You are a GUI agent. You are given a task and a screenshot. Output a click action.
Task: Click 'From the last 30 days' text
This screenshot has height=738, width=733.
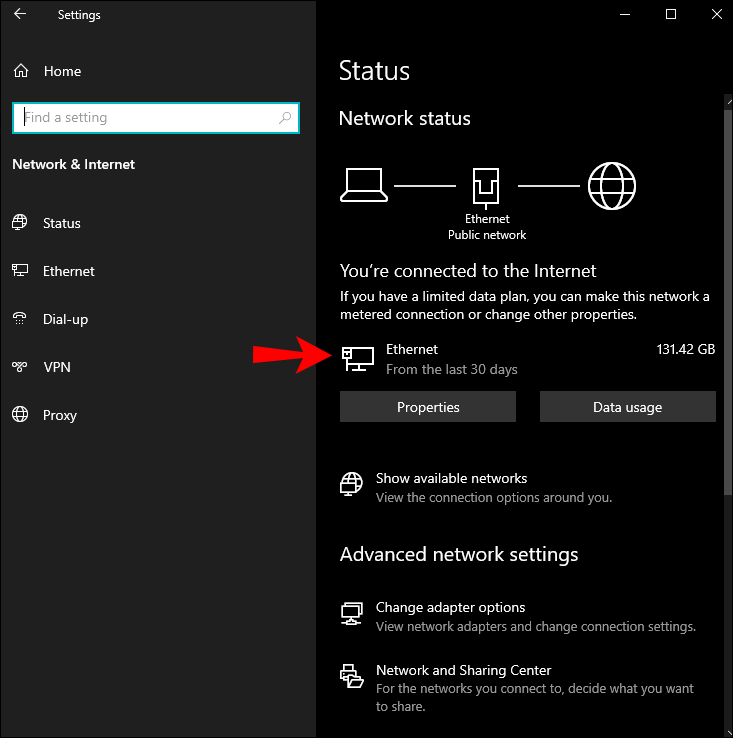tap(451, 369)
